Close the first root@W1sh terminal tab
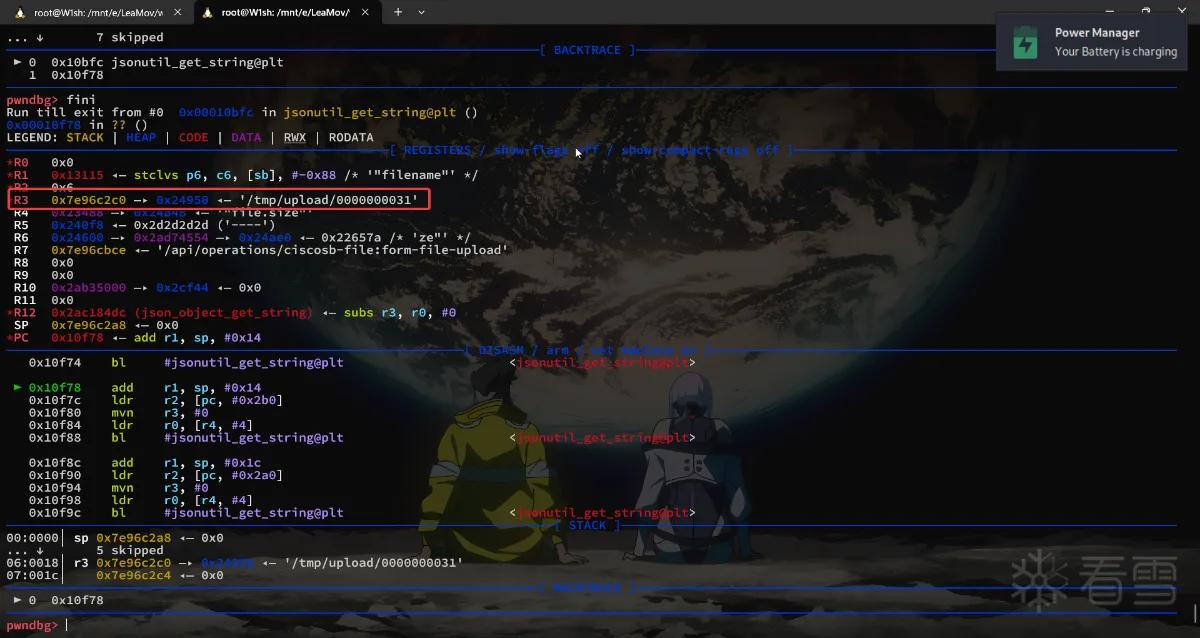The height and width of the screenshot is (638, 1200). point(175,12)
